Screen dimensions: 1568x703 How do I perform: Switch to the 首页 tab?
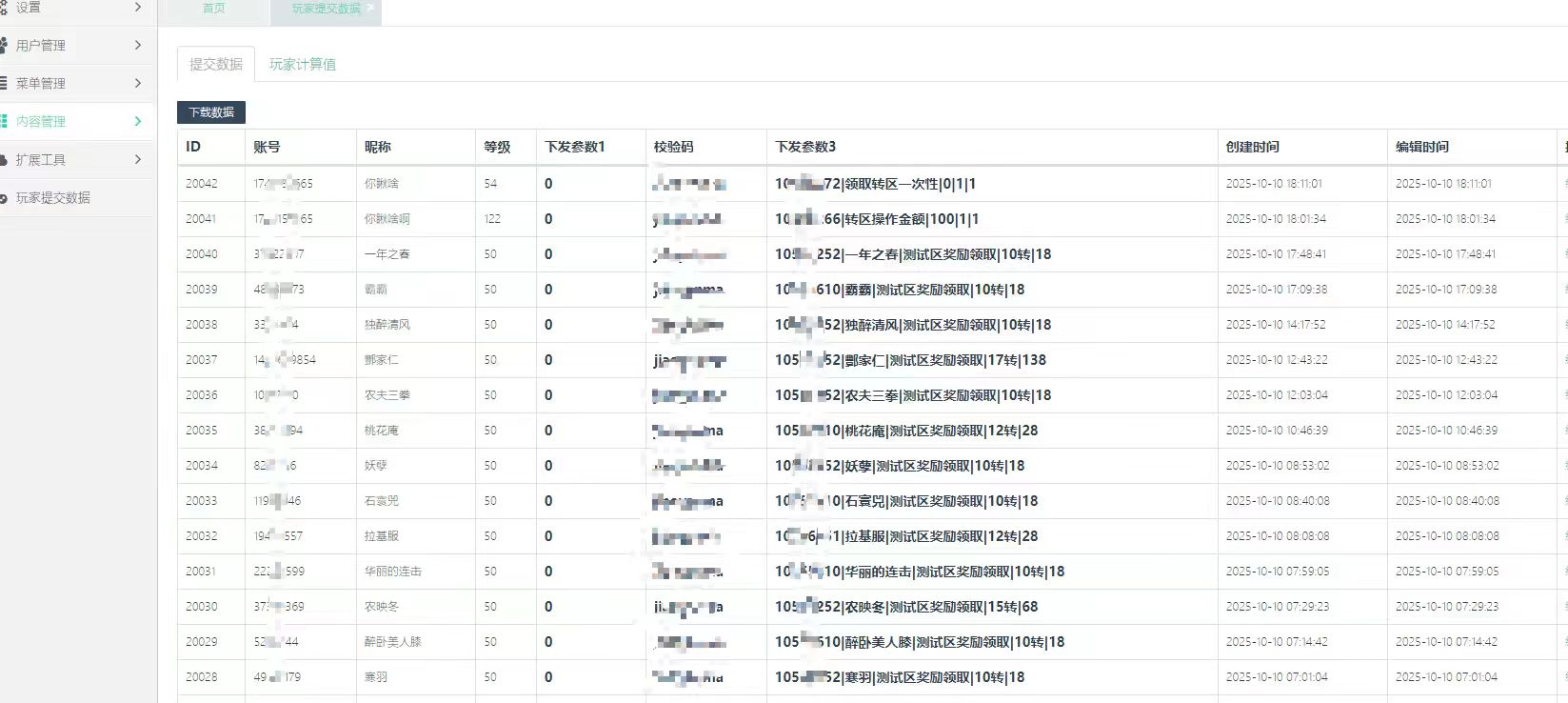214,9
